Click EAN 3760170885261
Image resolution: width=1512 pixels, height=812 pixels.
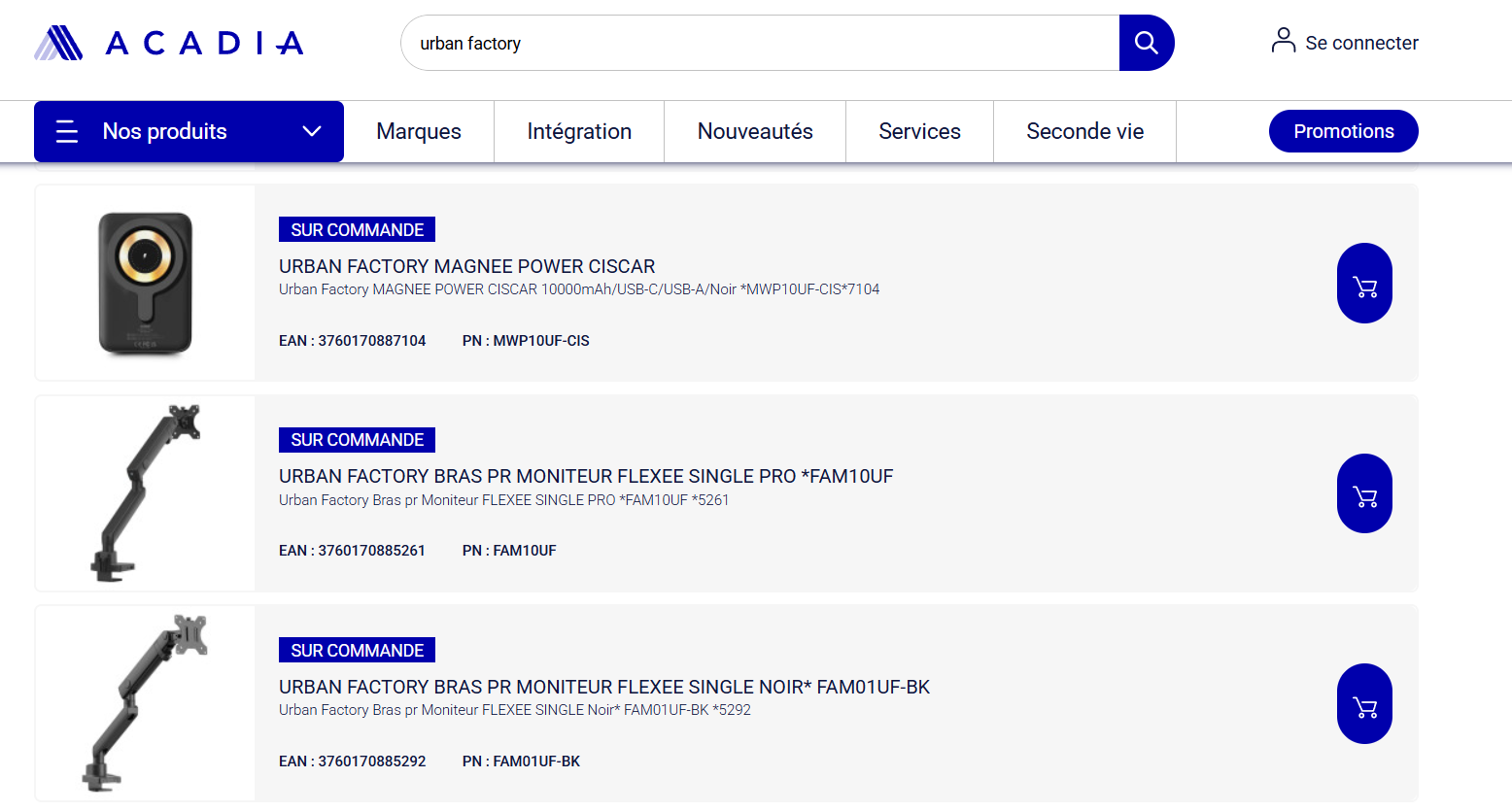pyautogui.click(x=352, y=551)
